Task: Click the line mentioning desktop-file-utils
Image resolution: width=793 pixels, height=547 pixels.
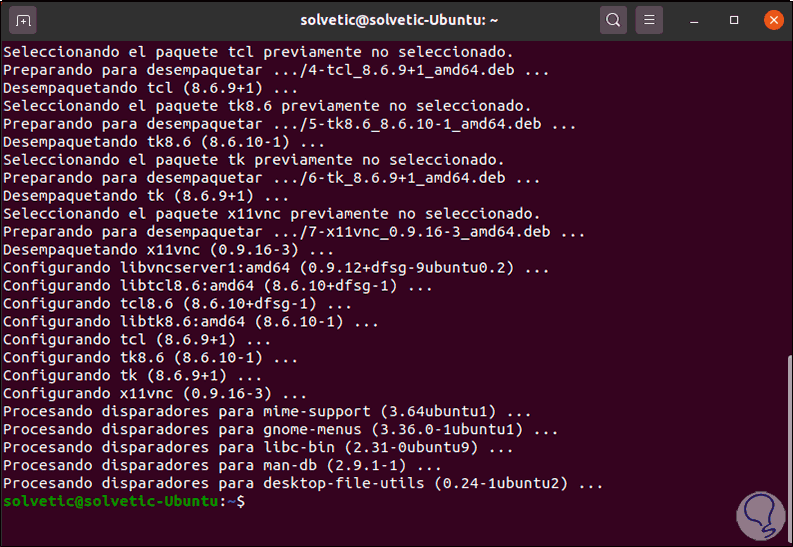Action: pos(303,484)
